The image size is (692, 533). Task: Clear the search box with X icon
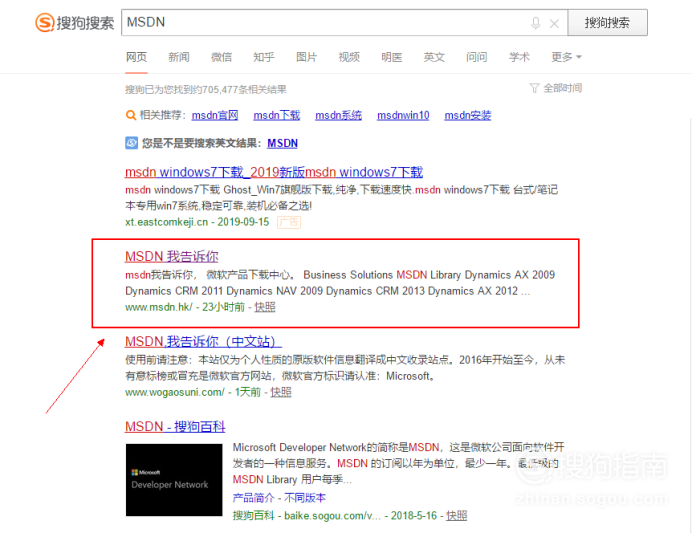(x=554, y=23)
